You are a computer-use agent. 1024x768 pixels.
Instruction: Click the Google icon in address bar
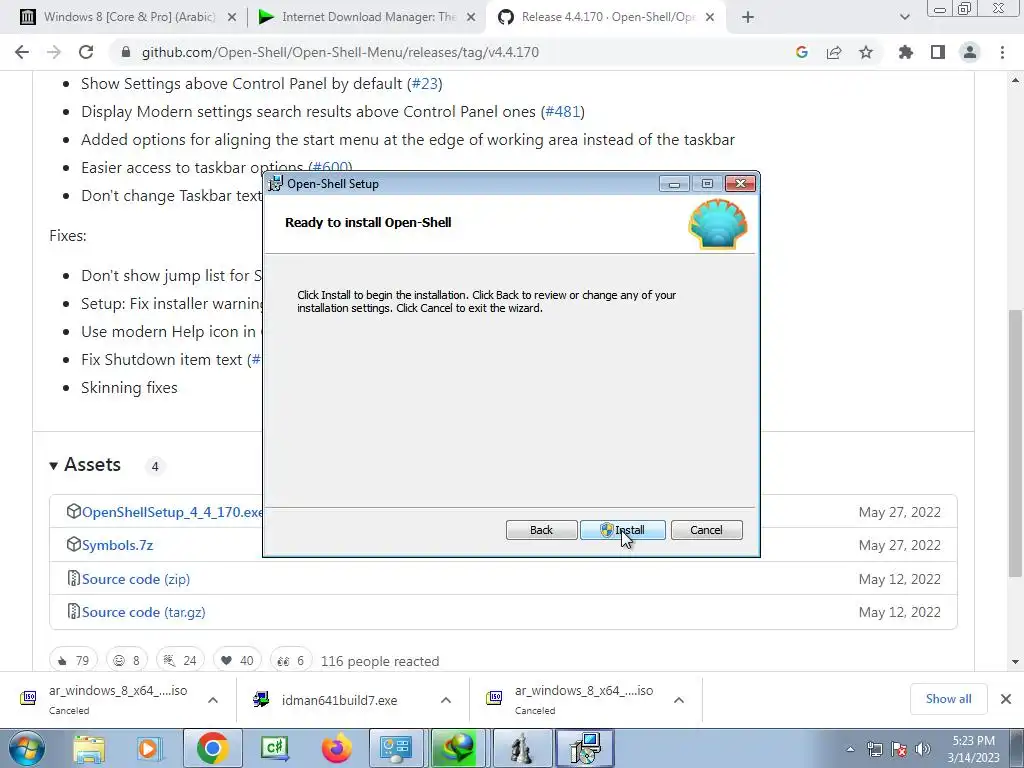click(802, 52)
